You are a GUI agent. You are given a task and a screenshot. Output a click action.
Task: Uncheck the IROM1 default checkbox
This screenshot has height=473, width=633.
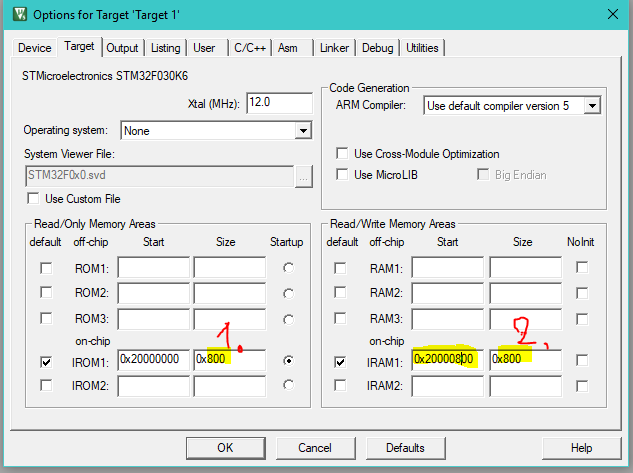pyautogui.click(x=46, y=362)
